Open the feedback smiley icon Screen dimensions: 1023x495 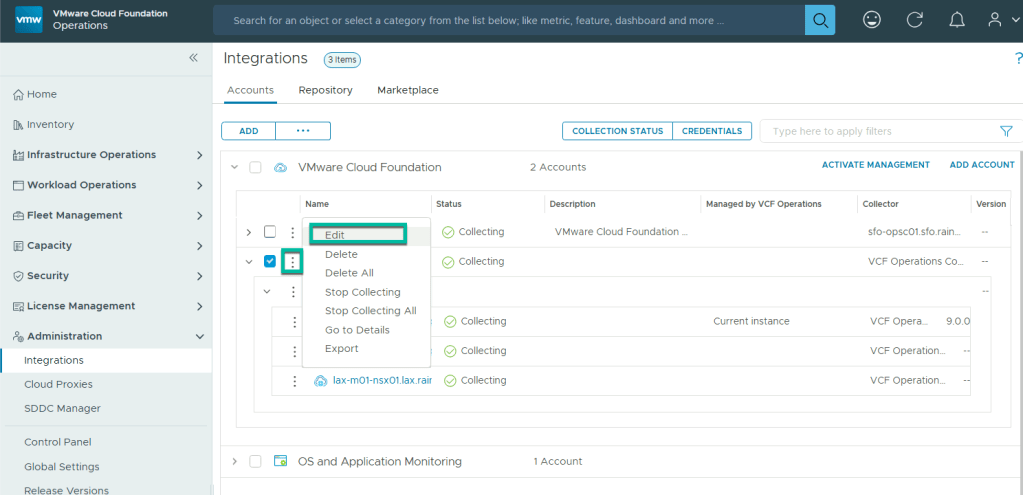873,20
